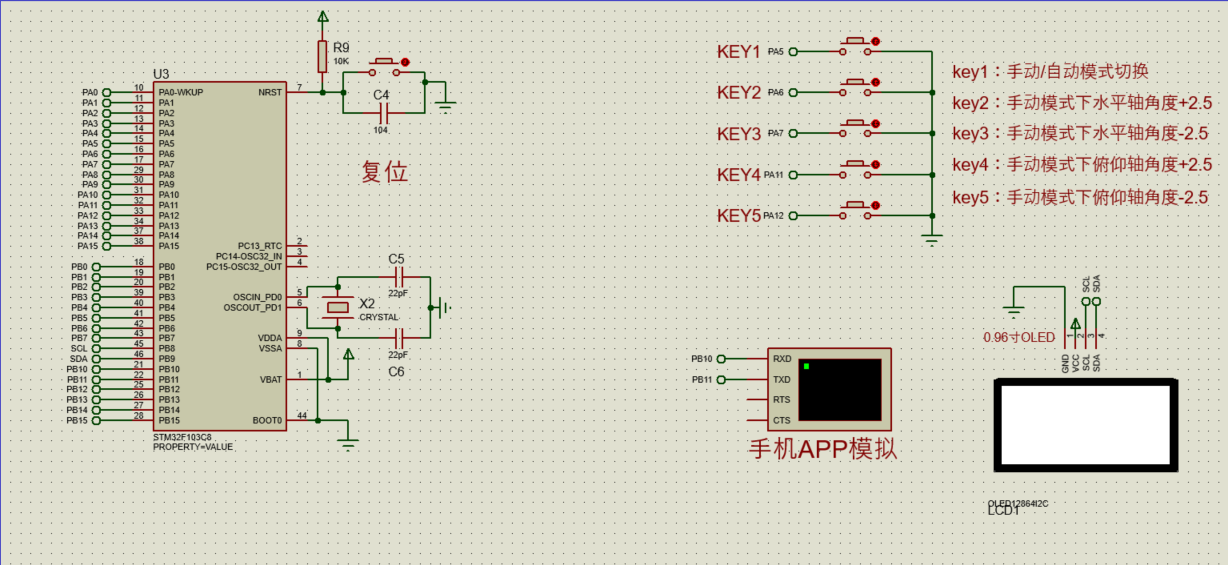Select capacitor C5 above the crystal

pos(398,276)
